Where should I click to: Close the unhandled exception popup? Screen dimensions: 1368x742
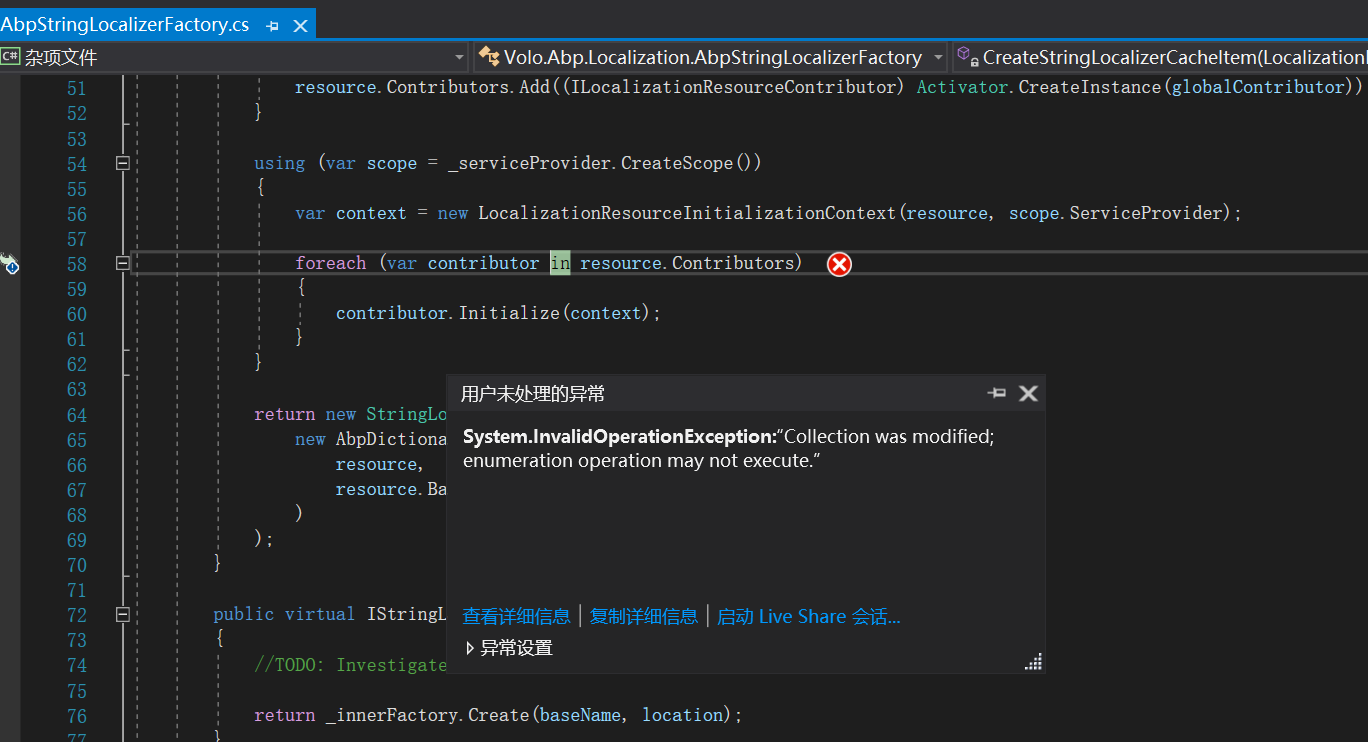1028,393
